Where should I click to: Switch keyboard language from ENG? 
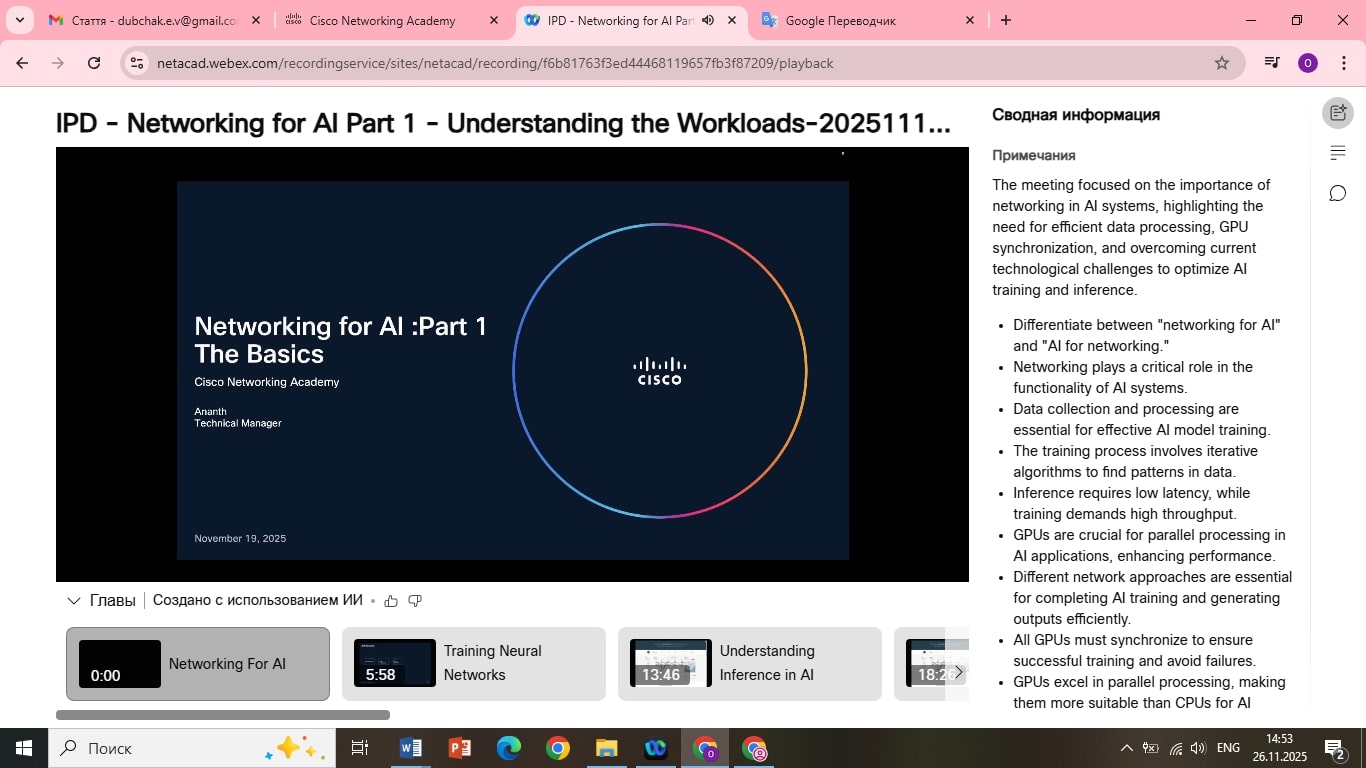pos(1228,748)
